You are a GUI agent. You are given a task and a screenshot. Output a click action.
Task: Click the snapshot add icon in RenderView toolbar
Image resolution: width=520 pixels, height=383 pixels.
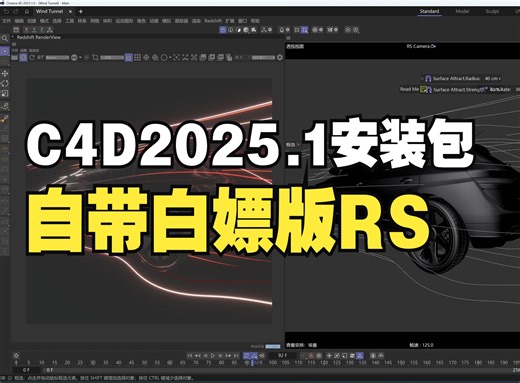212,57
